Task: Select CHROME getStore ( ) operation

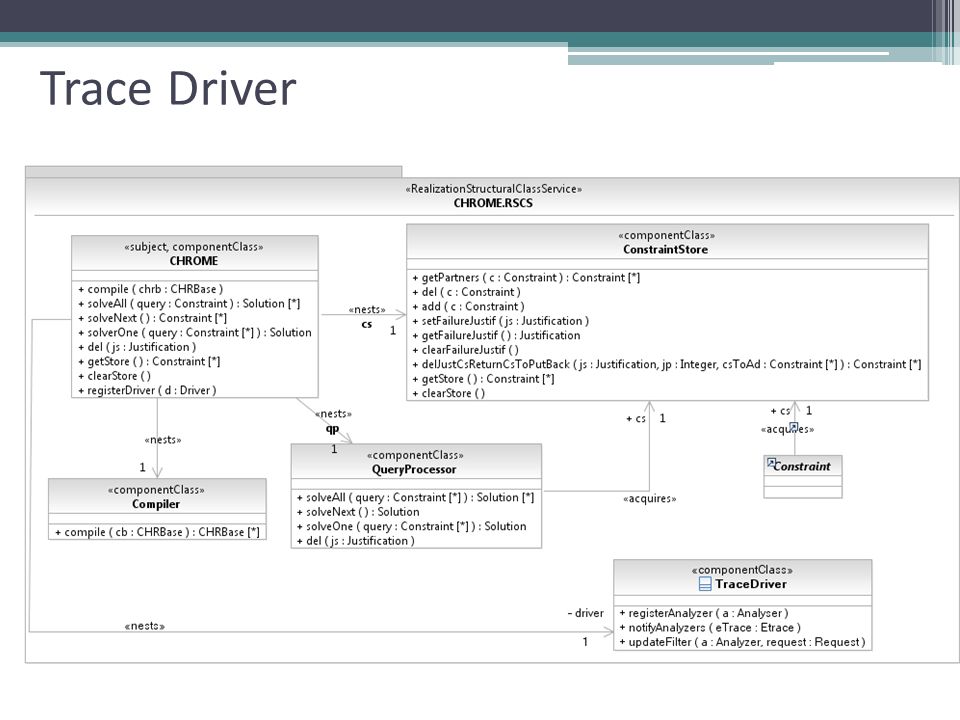Action: [149, 362]
